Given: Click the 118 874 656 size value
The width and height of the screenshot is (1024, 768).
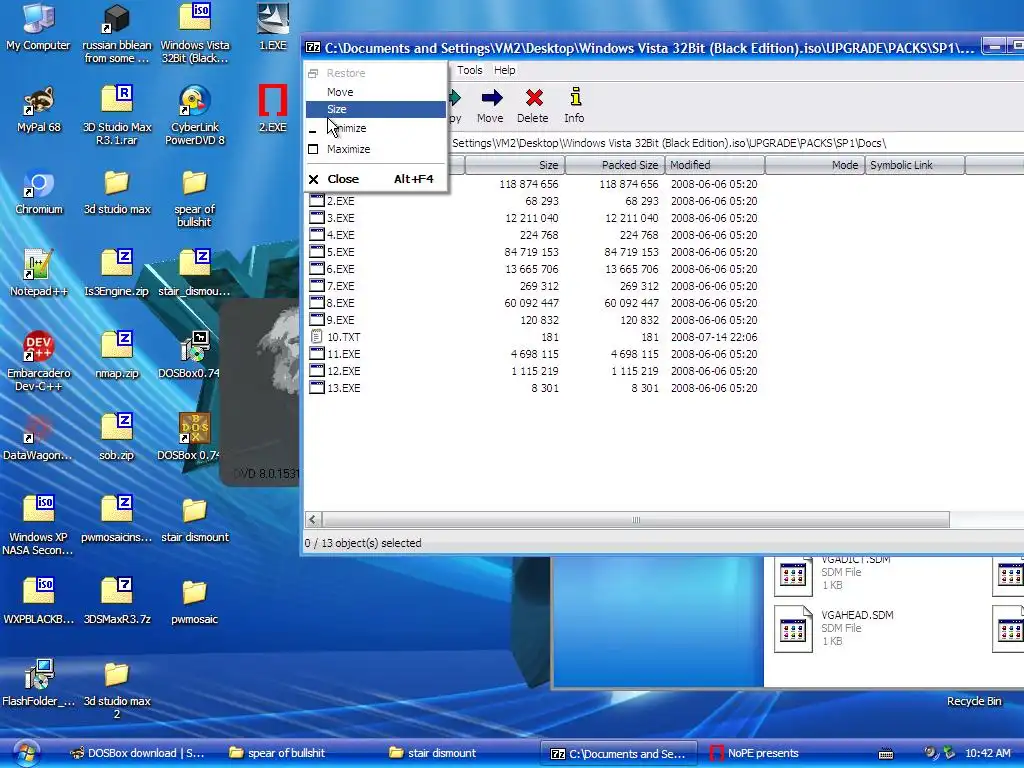Looking at the screenshot, I should coord(528,184).
